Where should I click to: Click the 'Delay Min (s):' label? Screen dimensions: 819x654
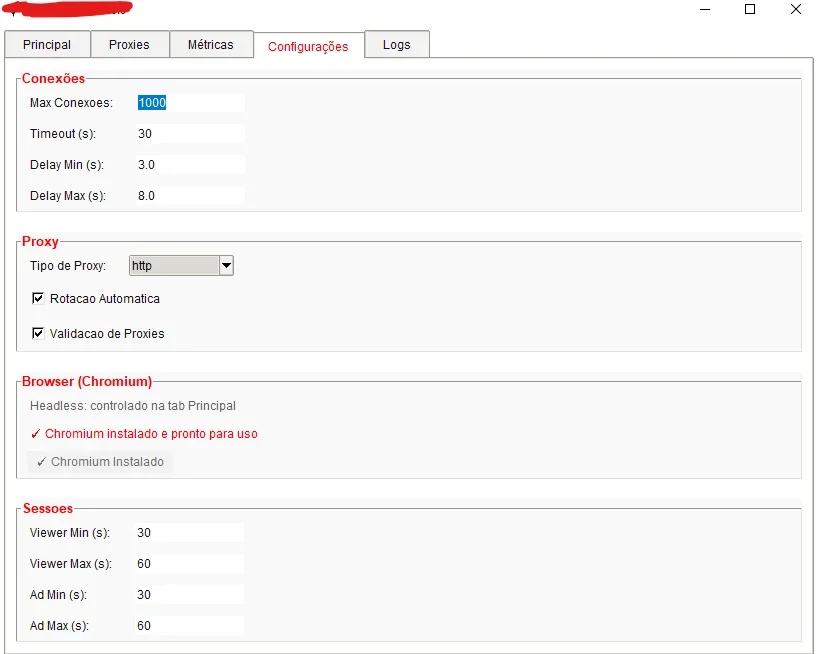pyautogui.click(x=67, y=165)
